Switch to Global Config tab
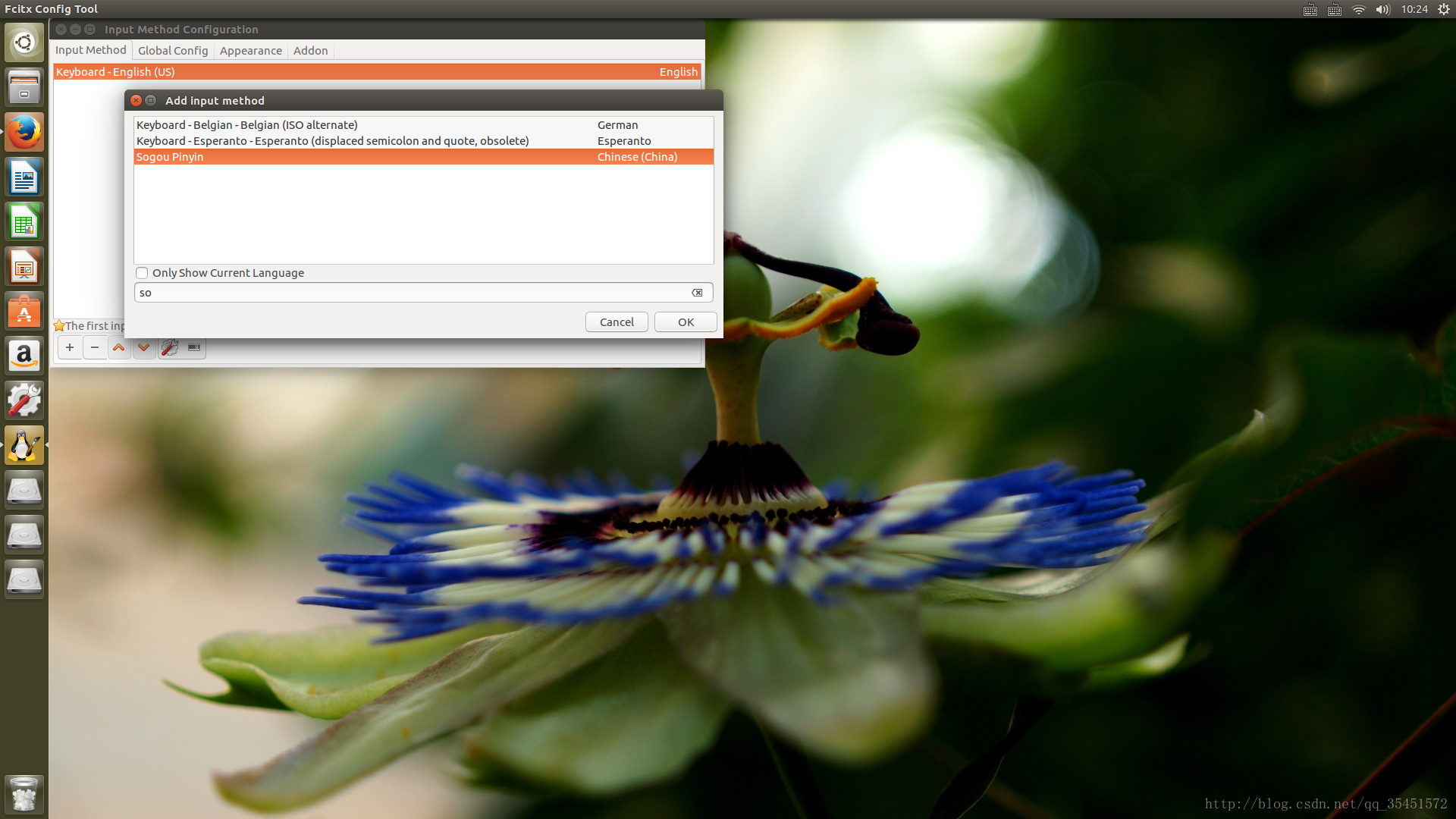Screen dimensions: 1456x819 coord(173,50)
